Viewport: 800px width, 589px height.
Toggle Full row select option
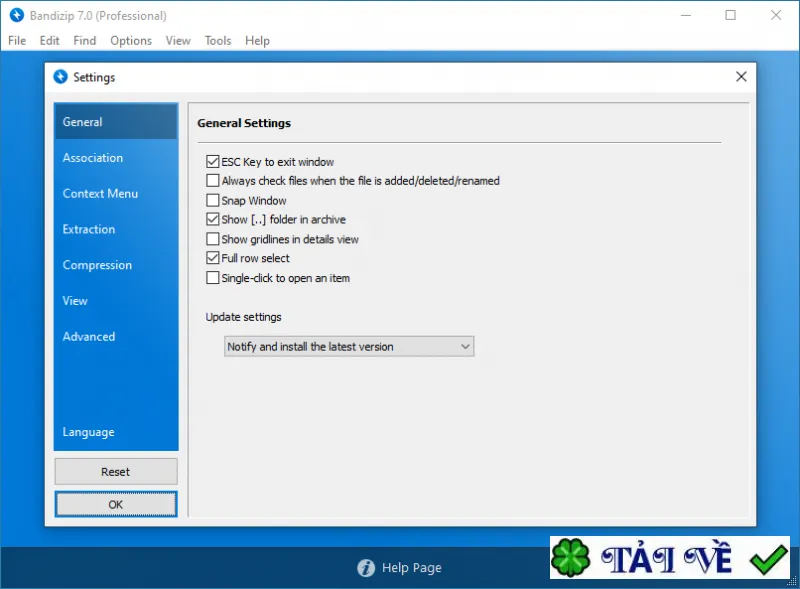[213, 258]
